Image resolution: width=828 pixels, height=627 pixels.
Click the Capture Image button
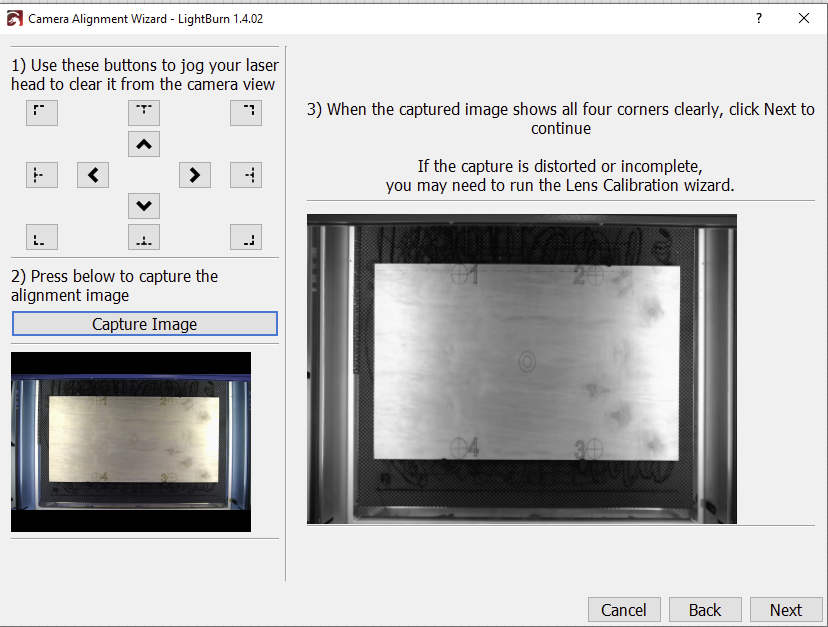(145, 324)
